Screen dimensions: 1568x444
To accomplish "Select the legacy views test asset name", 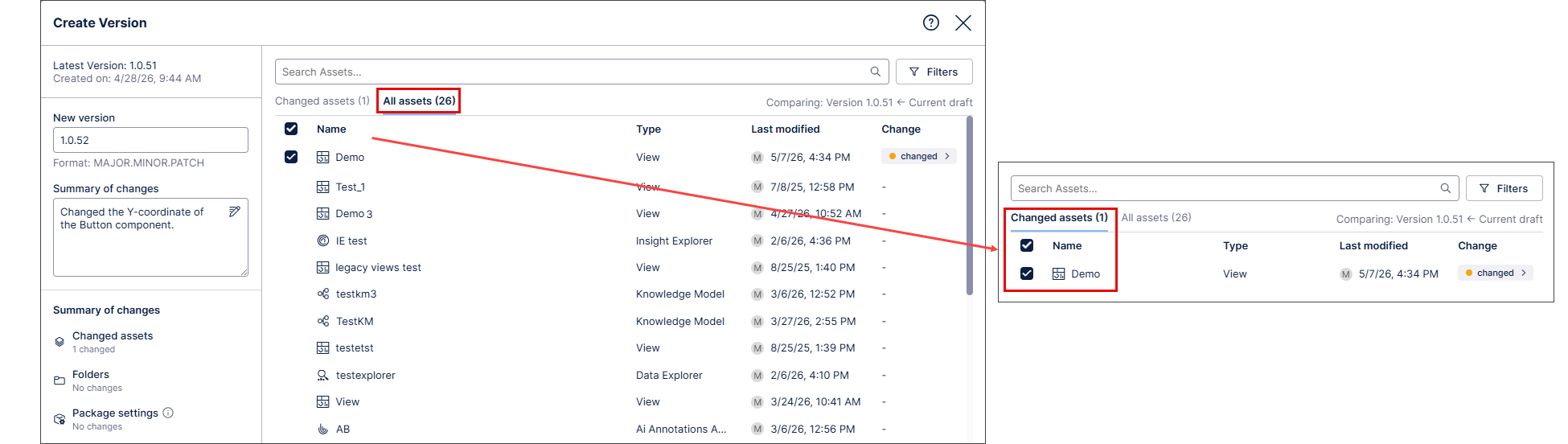I will pos(379,267).
